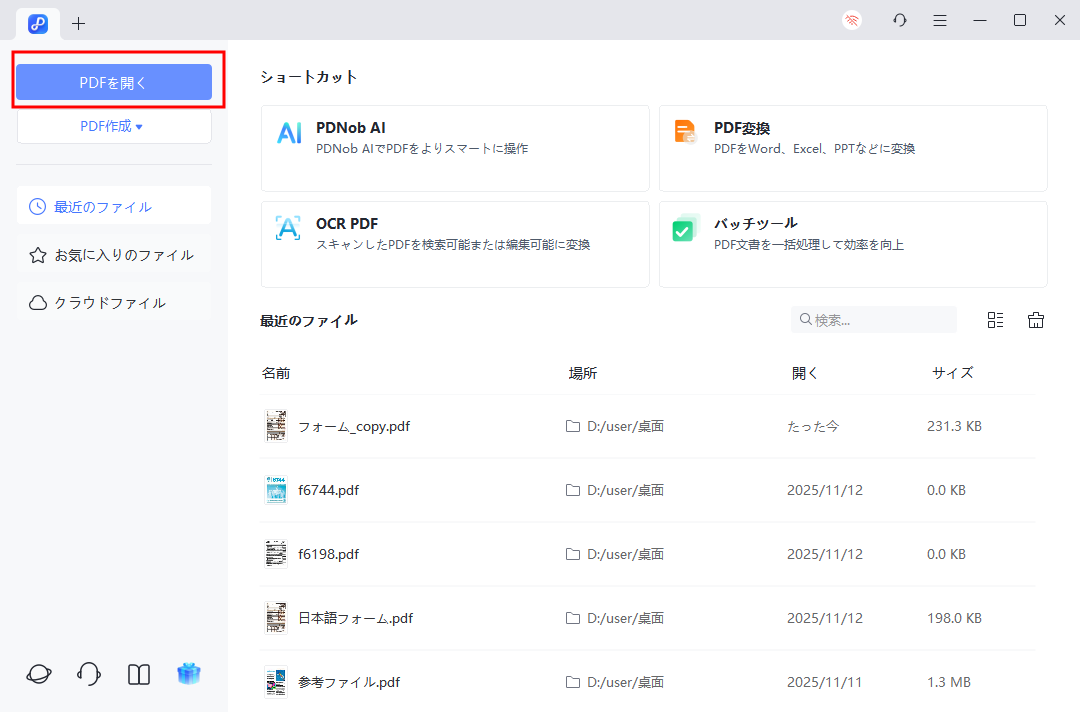Click the gift box promotion icon
Screen dimensions: 1080x712
click(189, 674)
